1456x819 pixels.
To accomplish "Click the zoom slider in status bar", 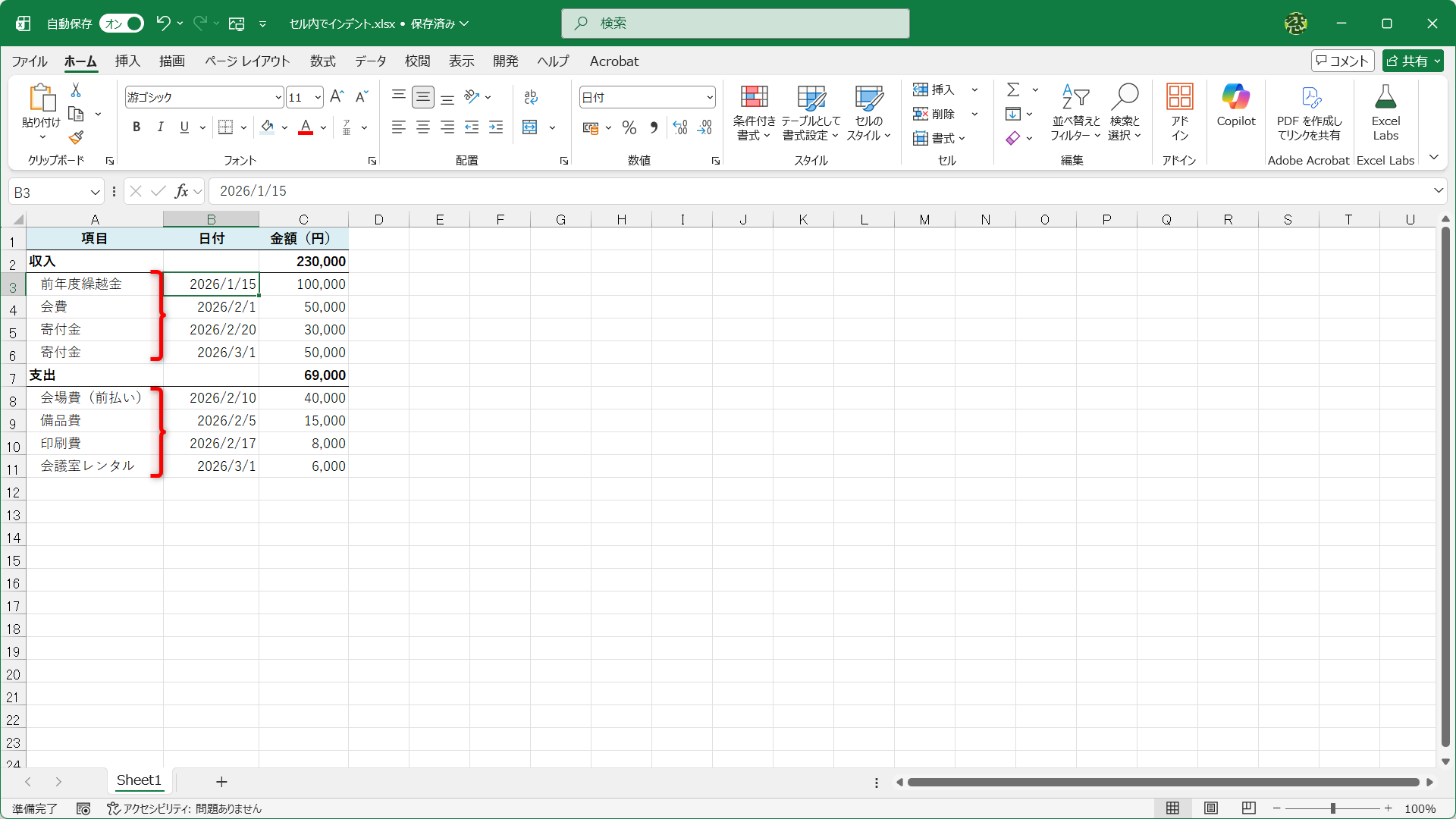I will [x=1332, y=808].
